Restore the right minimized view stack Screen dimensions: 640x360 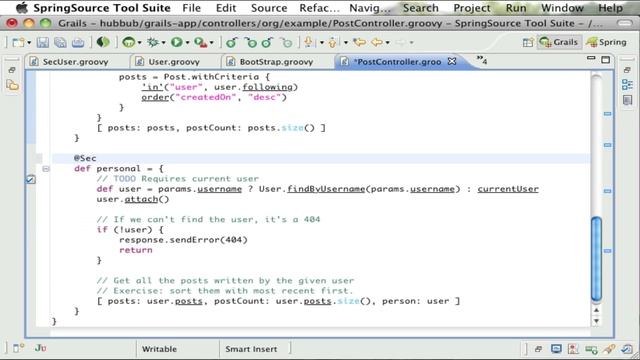[627, 70]
